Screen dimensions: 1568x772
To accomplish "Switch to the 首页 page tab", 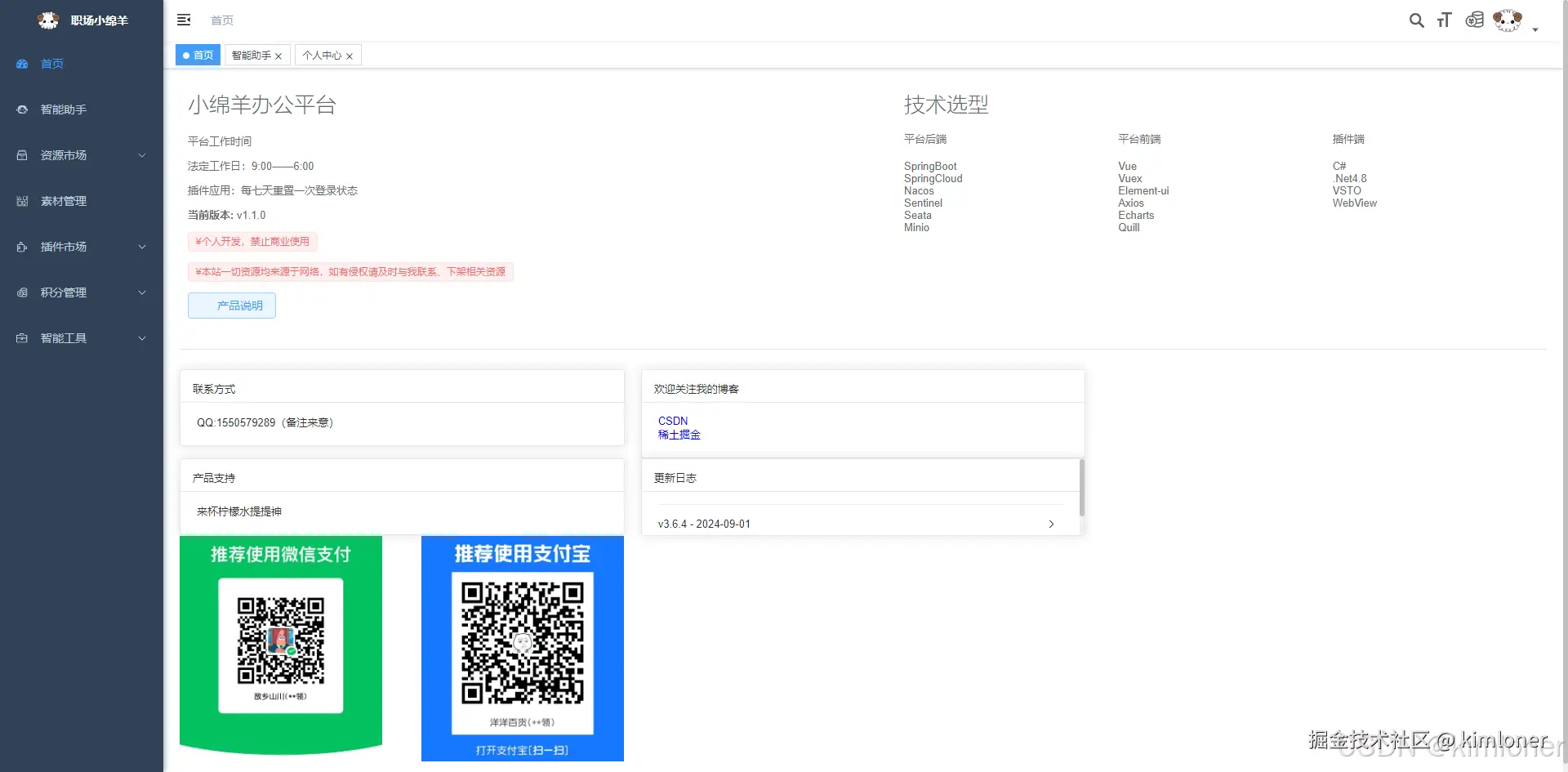I will (x=198, y=56).
